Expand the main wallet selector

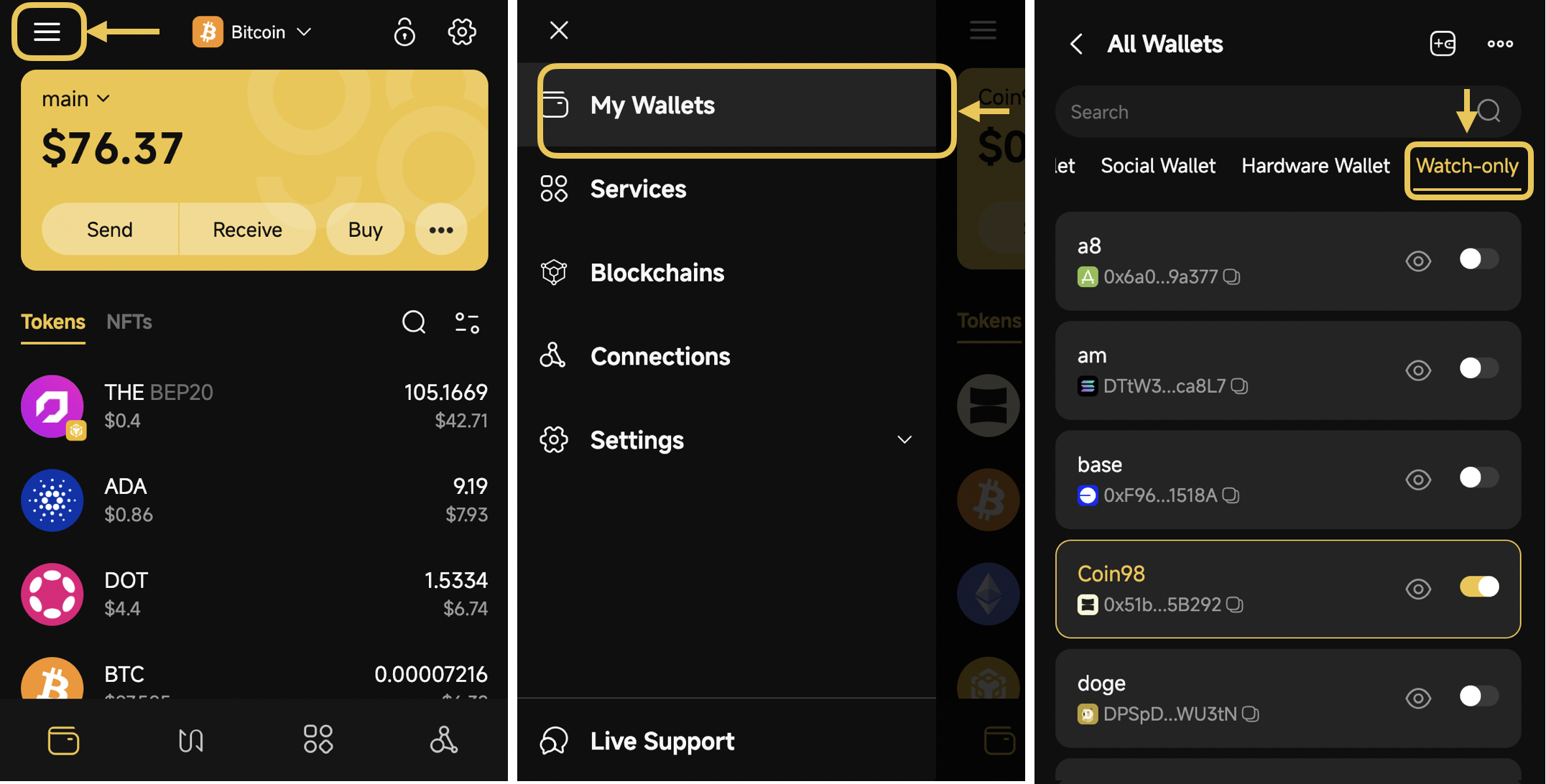pyautogui.click(x=75, y=98)
